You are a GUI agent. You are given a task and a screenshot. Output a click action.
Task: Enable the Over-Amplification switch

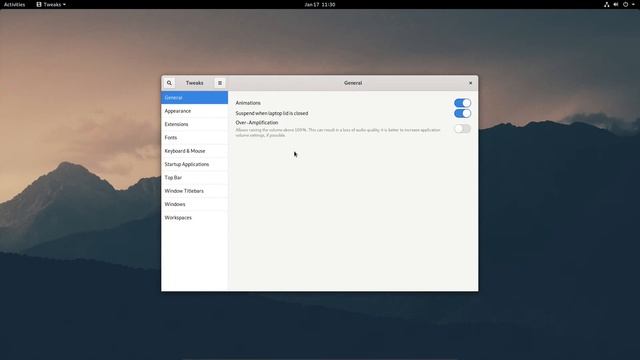[462, 129]
